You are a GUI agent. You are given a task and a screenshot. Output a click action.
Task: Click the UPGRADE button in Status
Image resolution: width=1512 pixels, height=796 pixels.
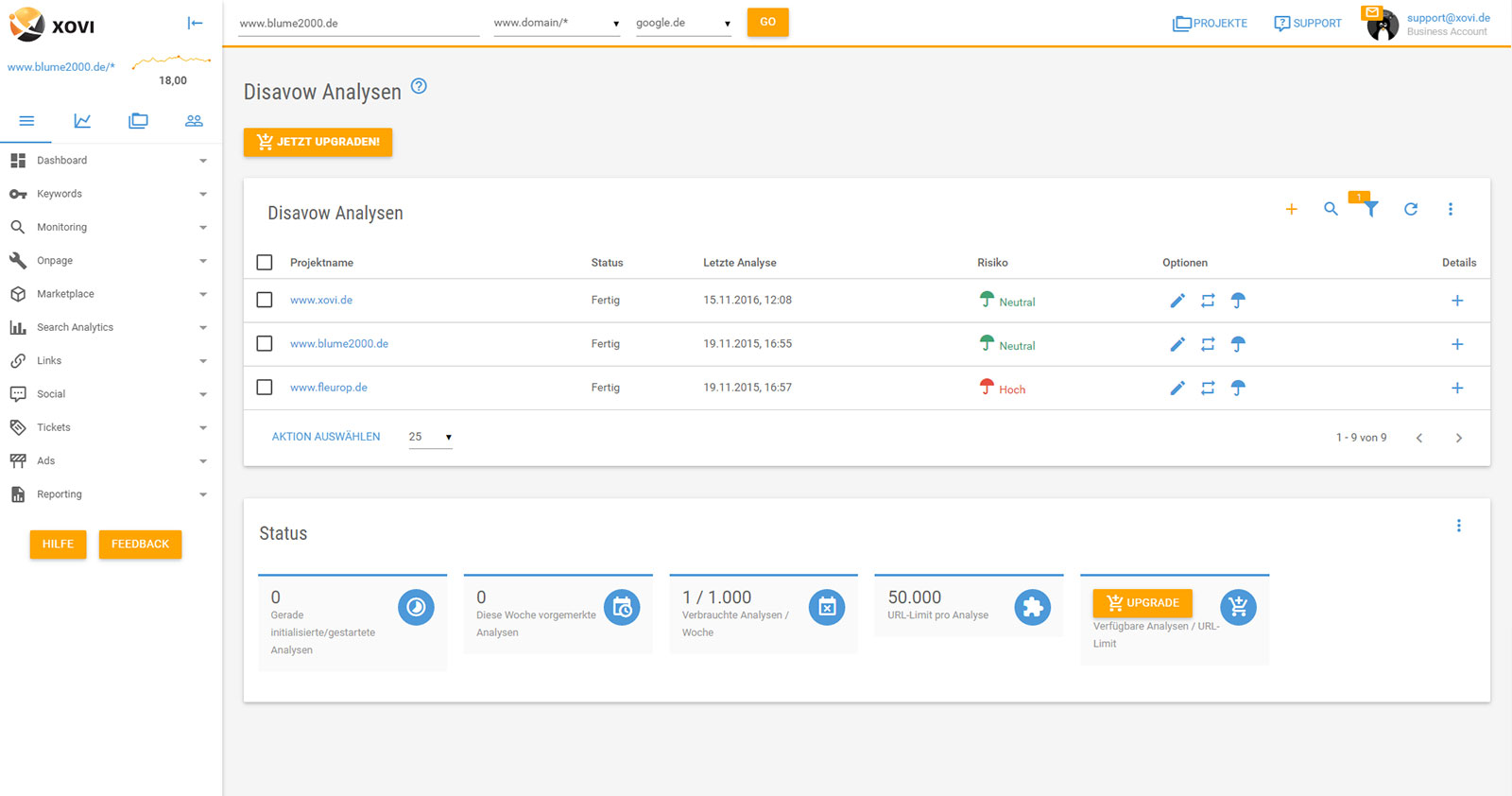1143,602
